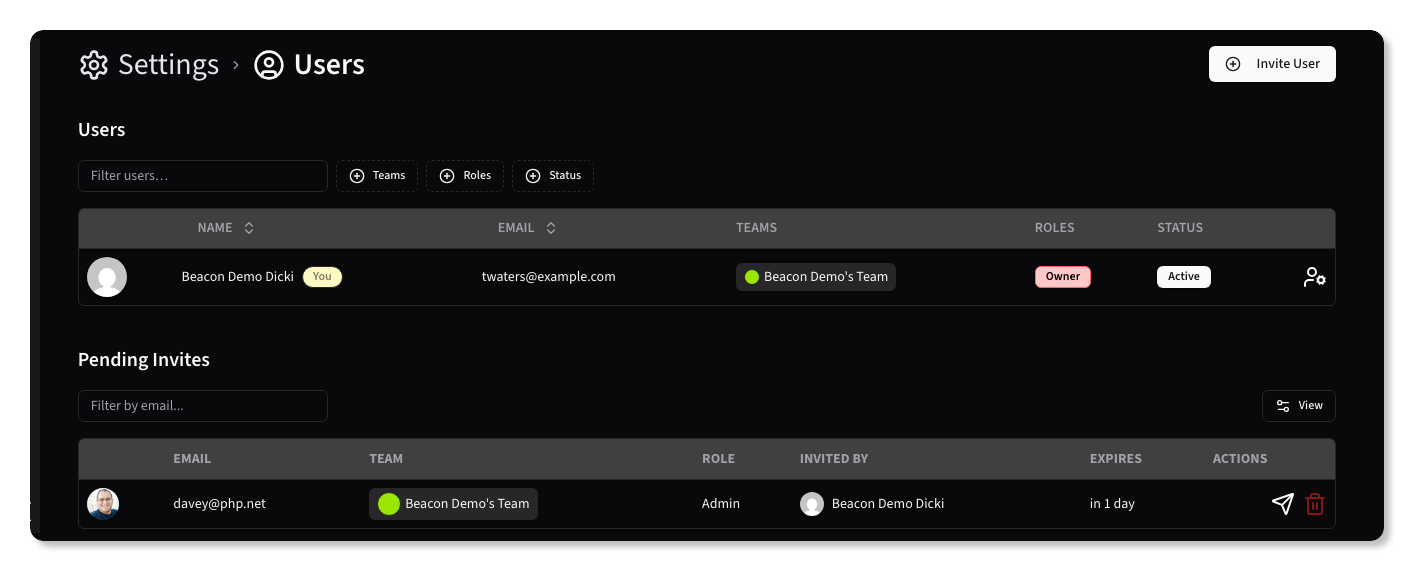The height and width of the screenshot is (583, 1426).
Task: Open the Status filter dropdown
Action: tap(553, 176)
